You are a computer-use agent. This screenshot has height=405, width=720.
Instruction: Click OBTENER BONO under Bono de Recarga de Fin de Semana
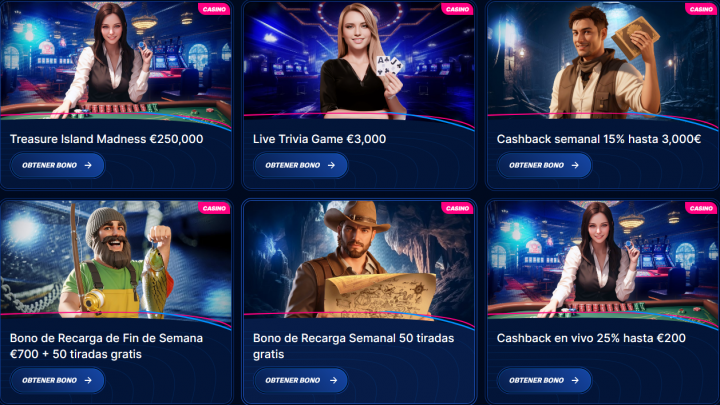pyautogui.click(x=57, y=380)
